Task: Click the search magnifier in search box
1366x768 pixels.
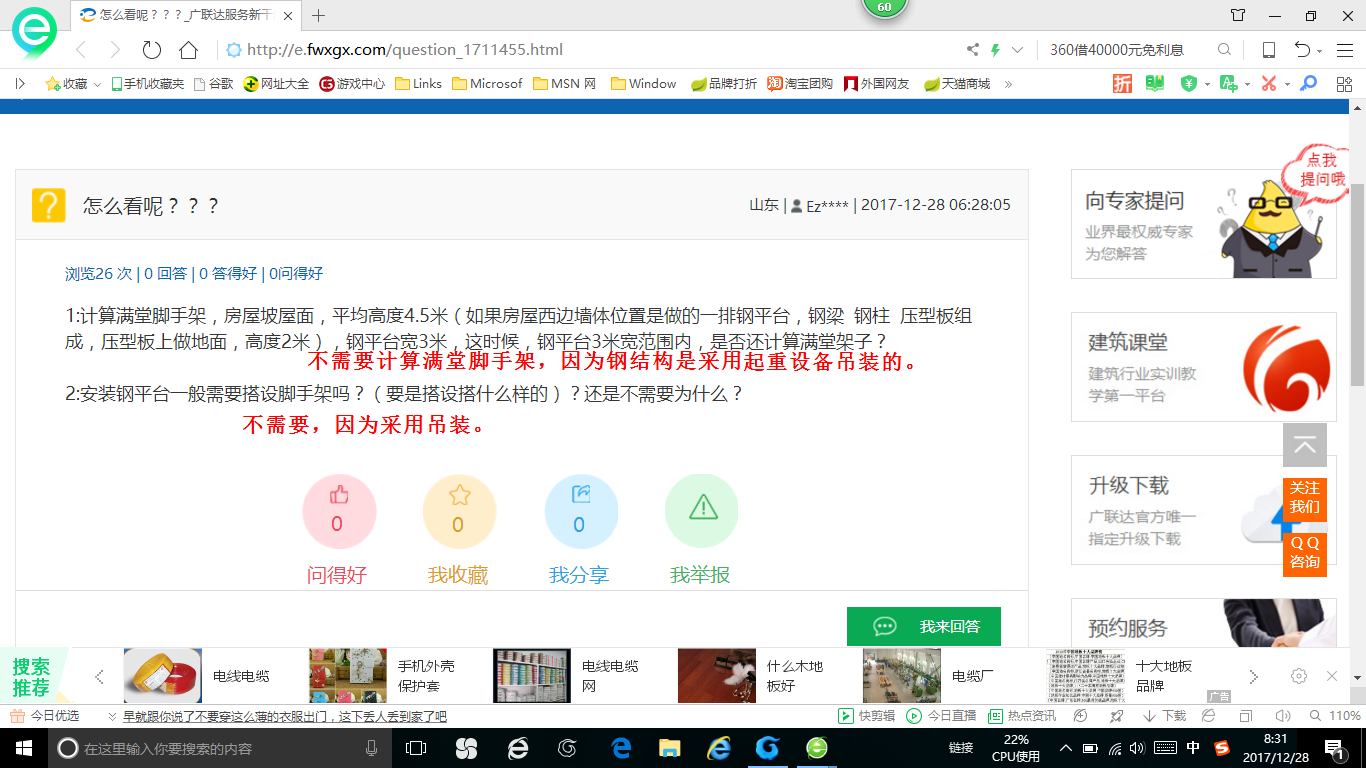Action: coord(1224,50)
